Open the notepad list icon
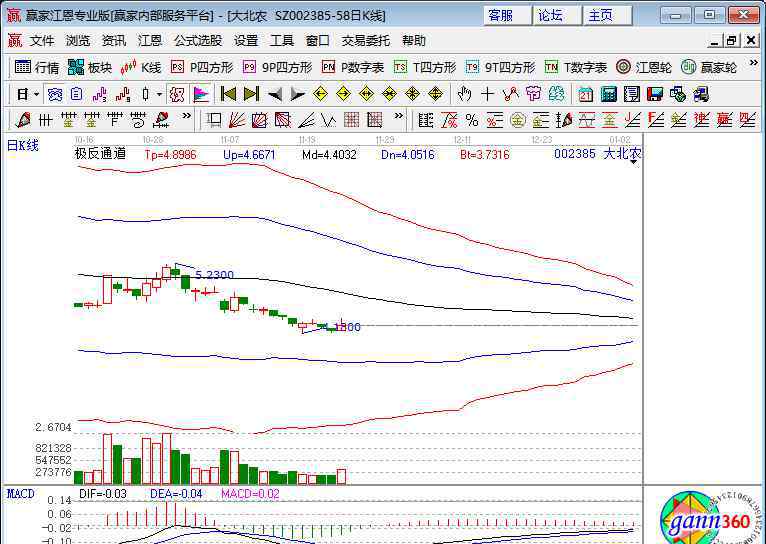 tap(632, 94)
